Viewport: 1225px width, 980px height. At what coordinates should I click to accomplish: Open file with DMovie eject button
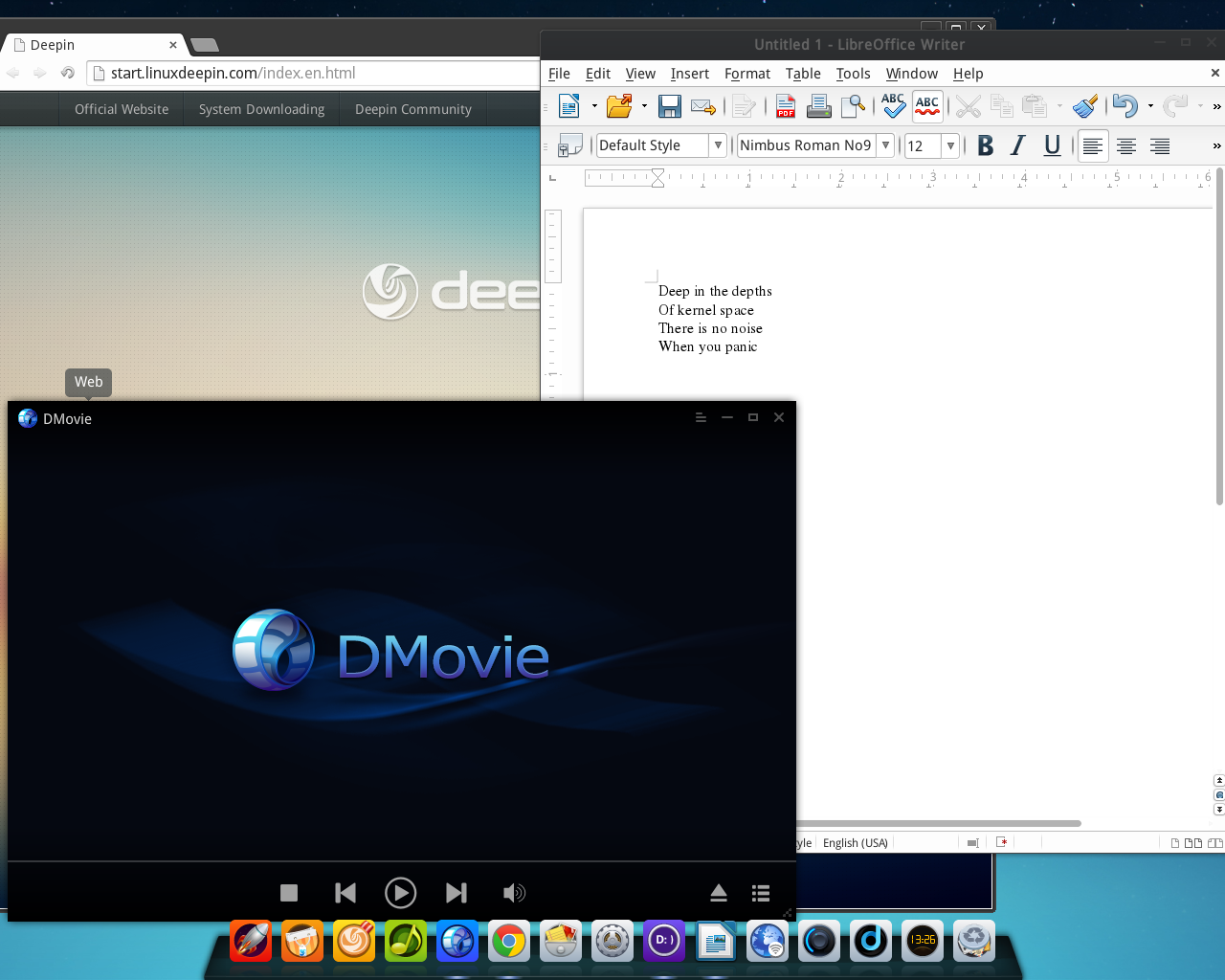coord(719,893)
